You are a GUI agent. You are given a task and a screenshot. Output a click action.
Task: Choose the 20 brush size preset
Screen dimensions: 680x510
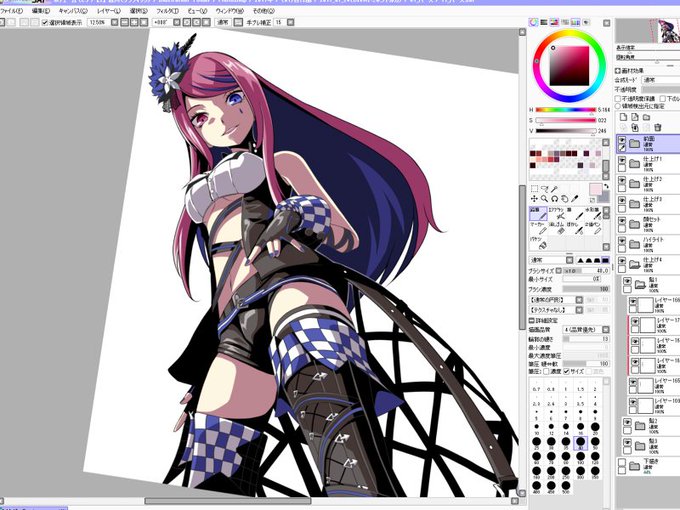pos(595,428)
